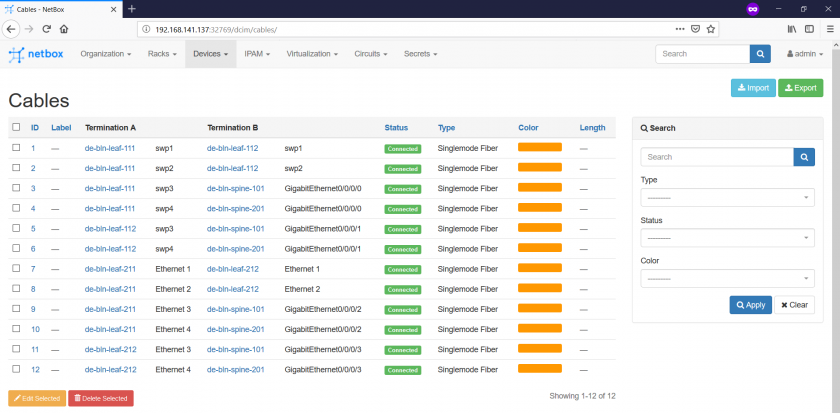840x413 pixels.
Task: Select cable 7 checkbox
Action: click(x=16, y=268)
